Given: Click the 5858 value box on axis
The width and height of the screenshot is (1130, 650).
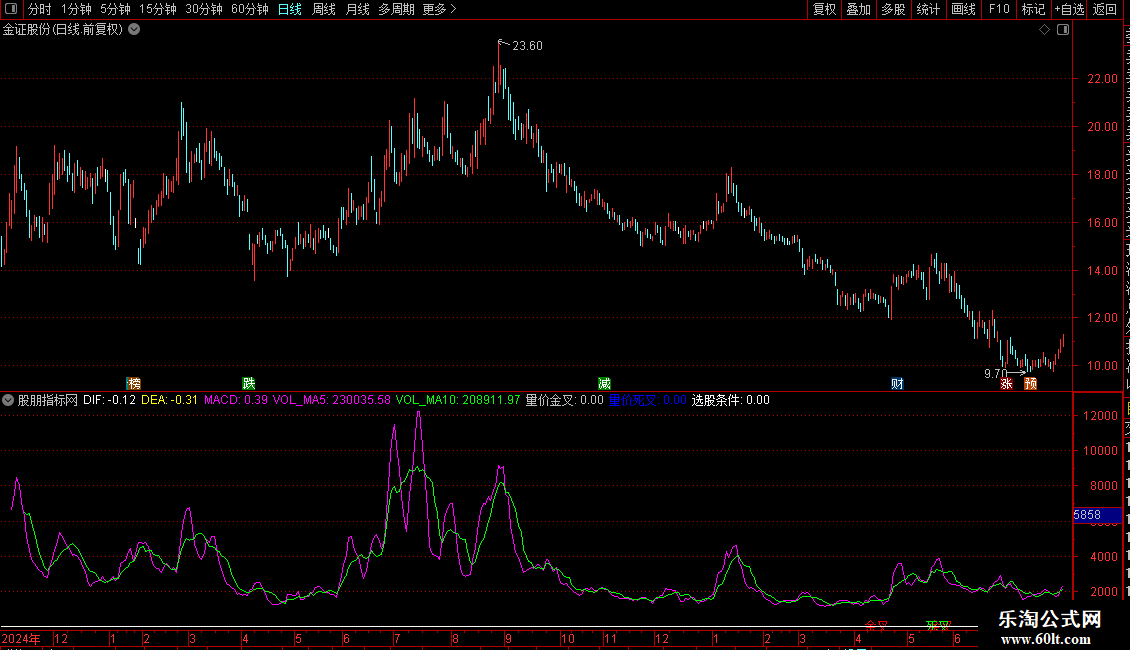Looking at the screenshot, I should [x=1098, y=515].
